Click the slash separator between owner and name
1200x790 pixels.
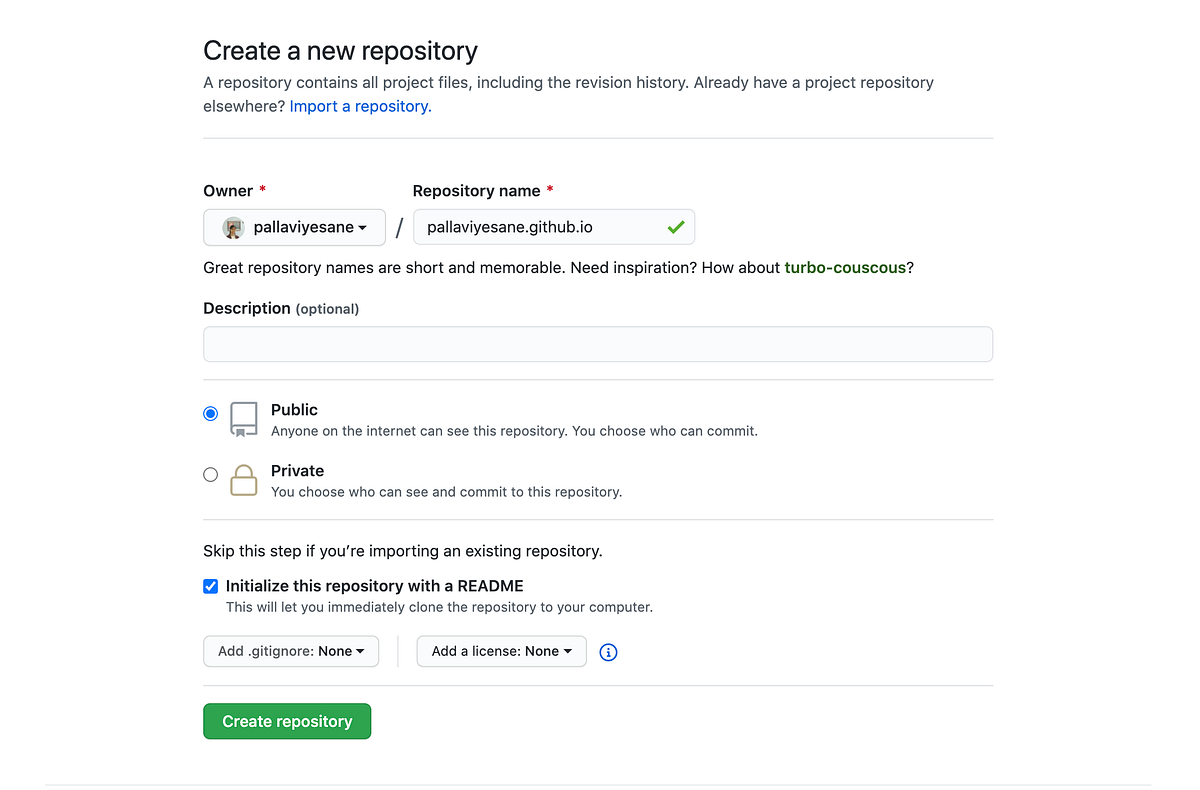click(x=399, y=227)
